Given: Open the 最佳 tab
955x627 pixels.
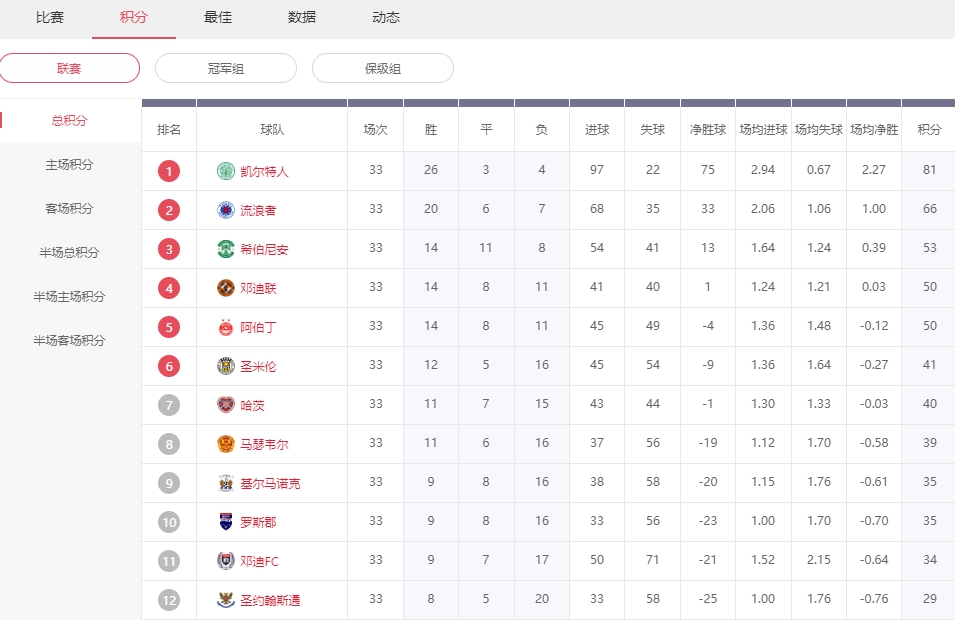Looking at the screenshot, I should (x=218, y=18).
